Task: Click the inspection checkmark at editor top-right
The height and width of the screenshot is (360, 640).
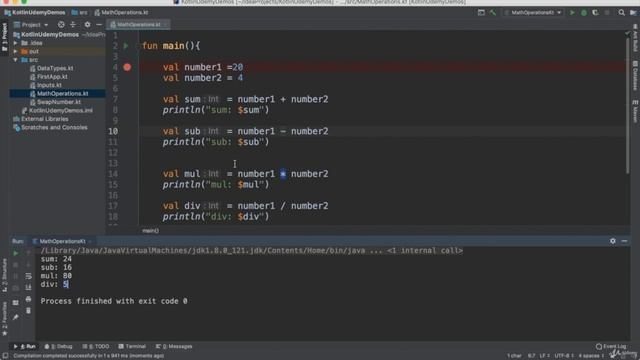Action: click(627, 34)
